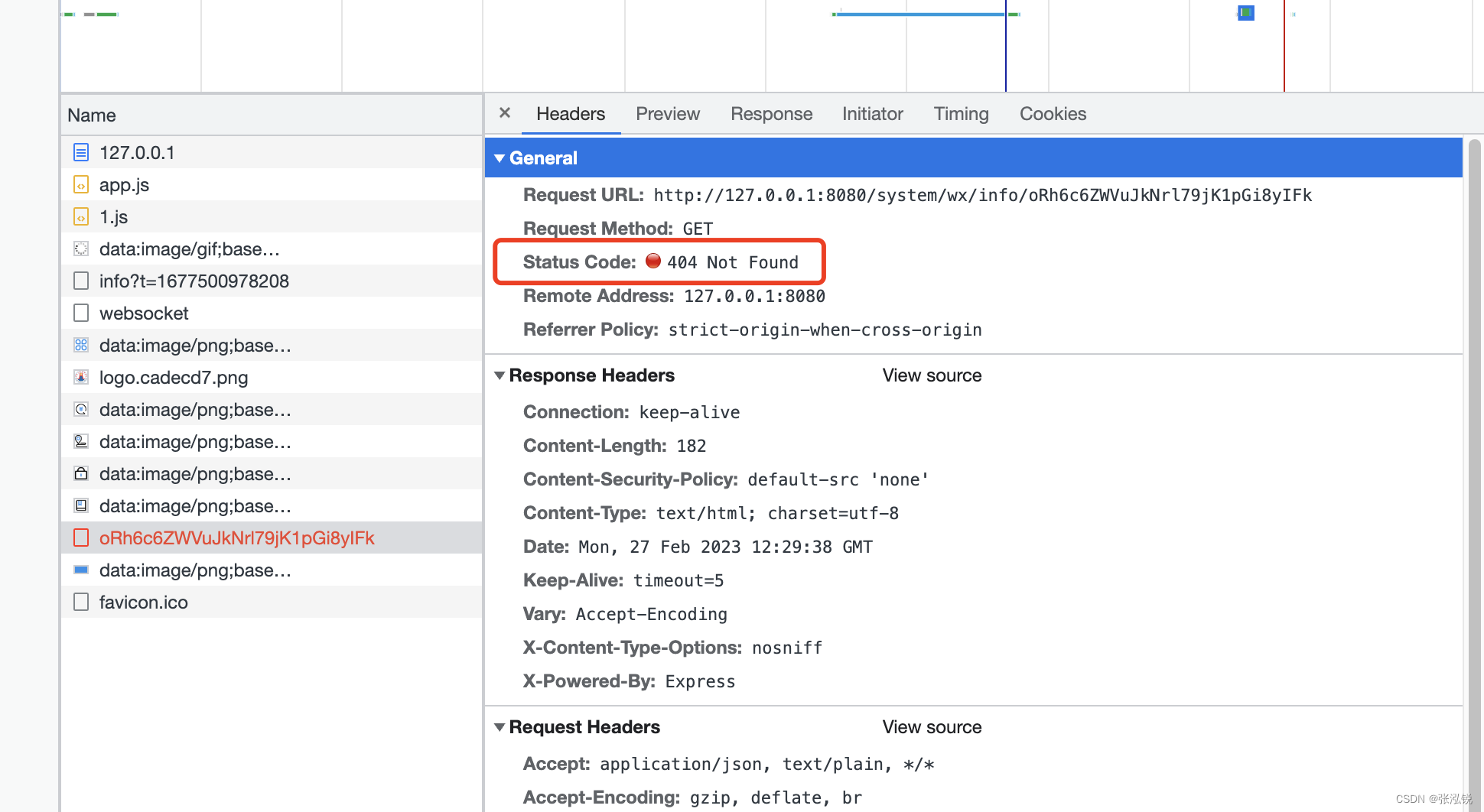Click the script icon for app.js
This screenshot has width=1484, height=812.
81,184
